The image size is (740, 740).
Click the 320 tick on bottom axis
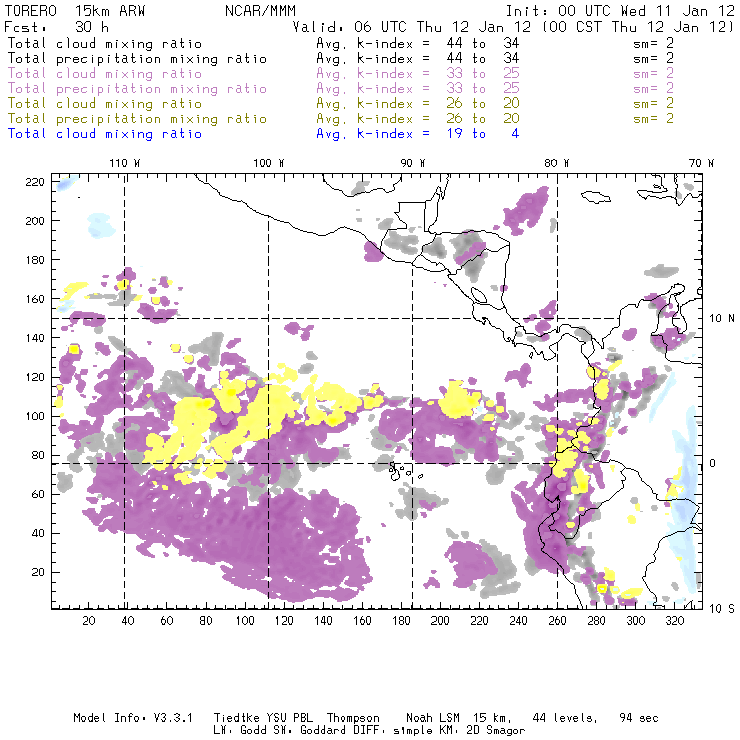tap(675, 621)
